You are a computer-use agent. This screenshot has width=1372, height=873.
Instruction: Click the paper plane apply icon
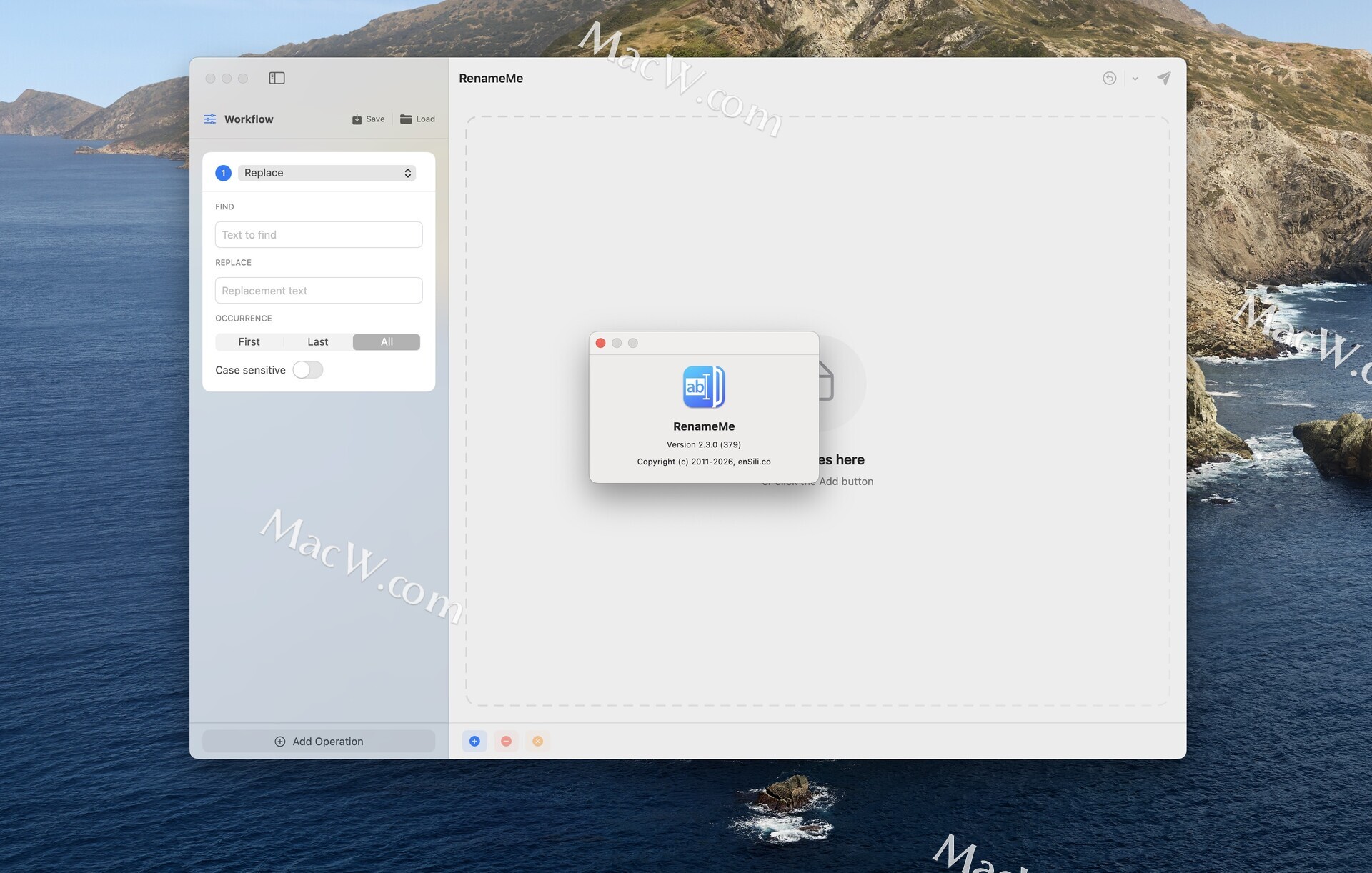pos(1163,78)
